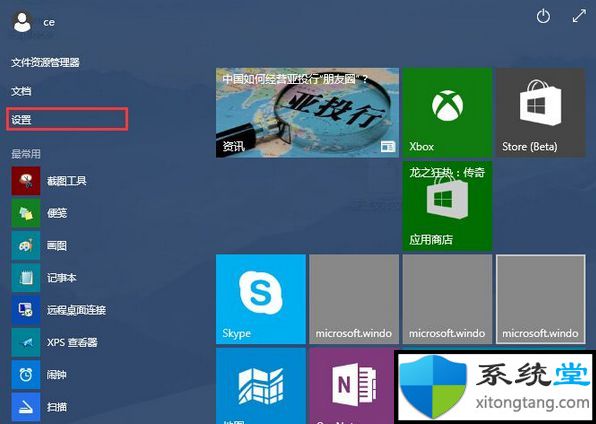Launch the 截图工具 snipping tool icon
The image size is (596, 424).
[x=26, y=181]
